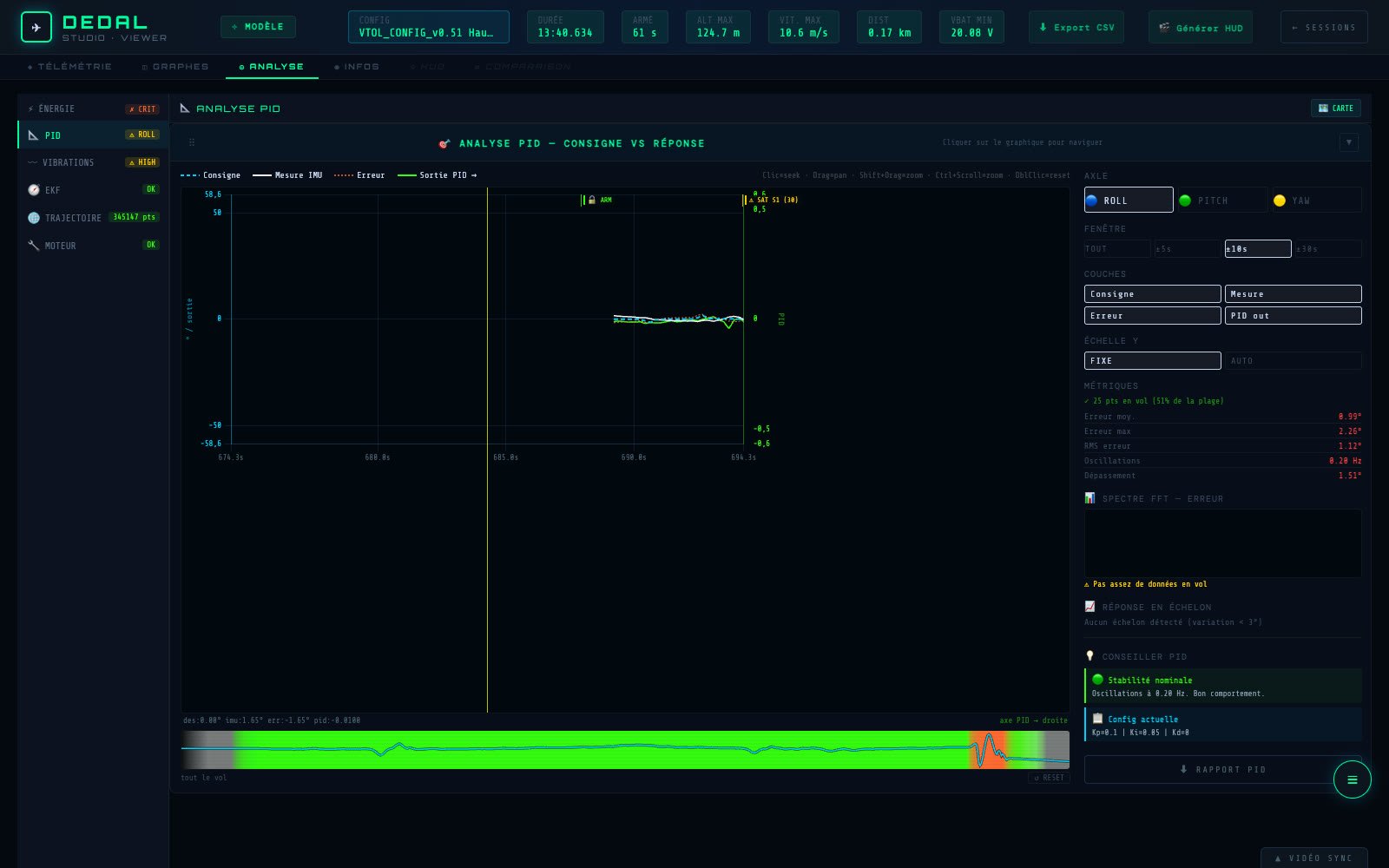Viewport: 1389px width, 868px height.
Task: Set Y scale to FIXE
Action: [1152, 360]
